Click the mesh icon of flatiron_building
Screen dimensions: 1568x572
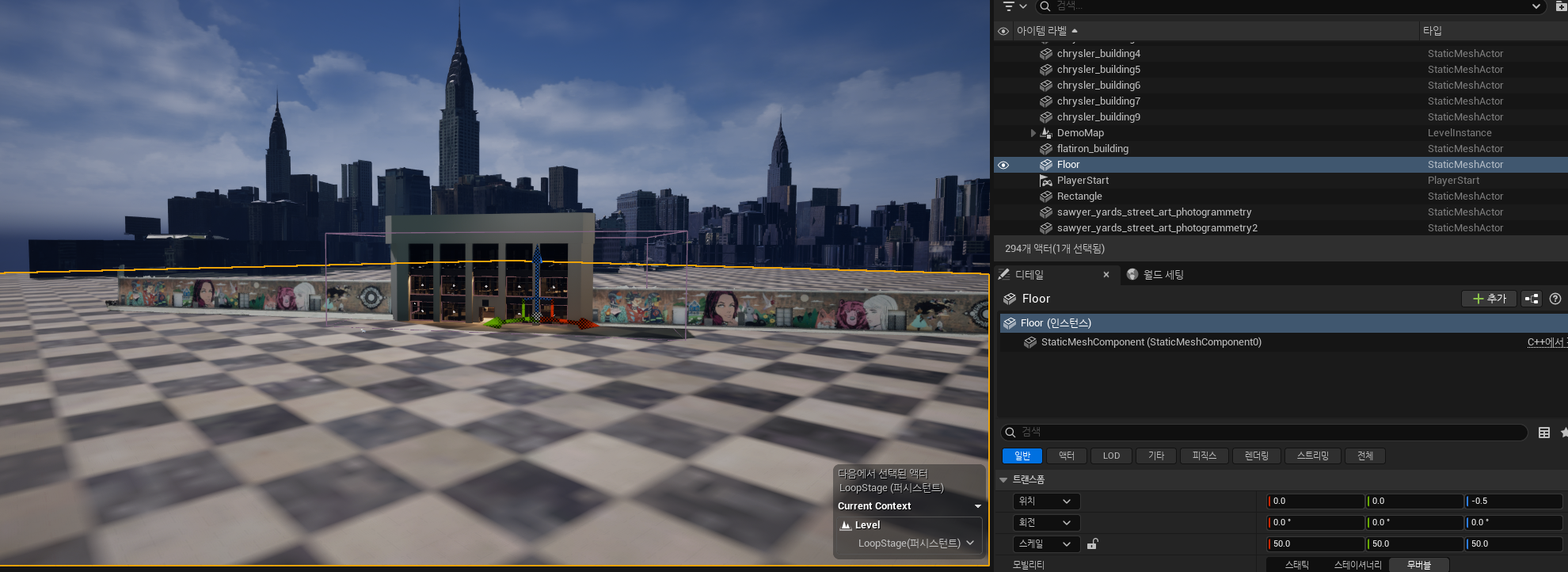(x=1046, y=149)
